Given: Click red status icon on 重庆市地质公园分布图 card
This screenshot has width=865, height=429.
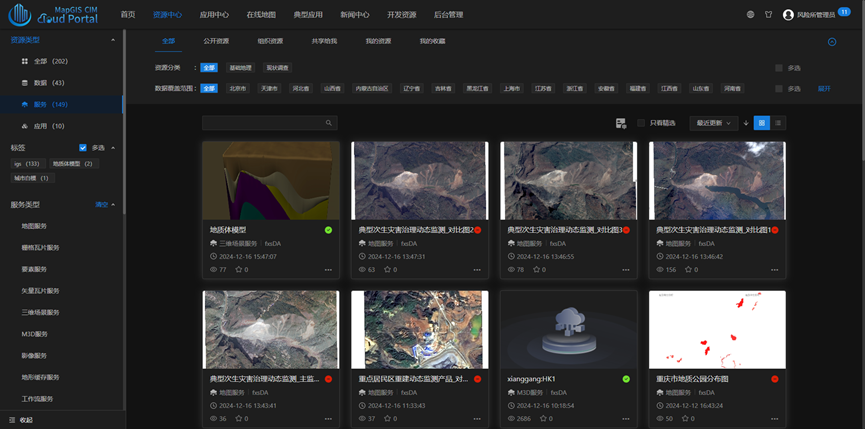Looking at the screenshot, I should click(775, 379).
